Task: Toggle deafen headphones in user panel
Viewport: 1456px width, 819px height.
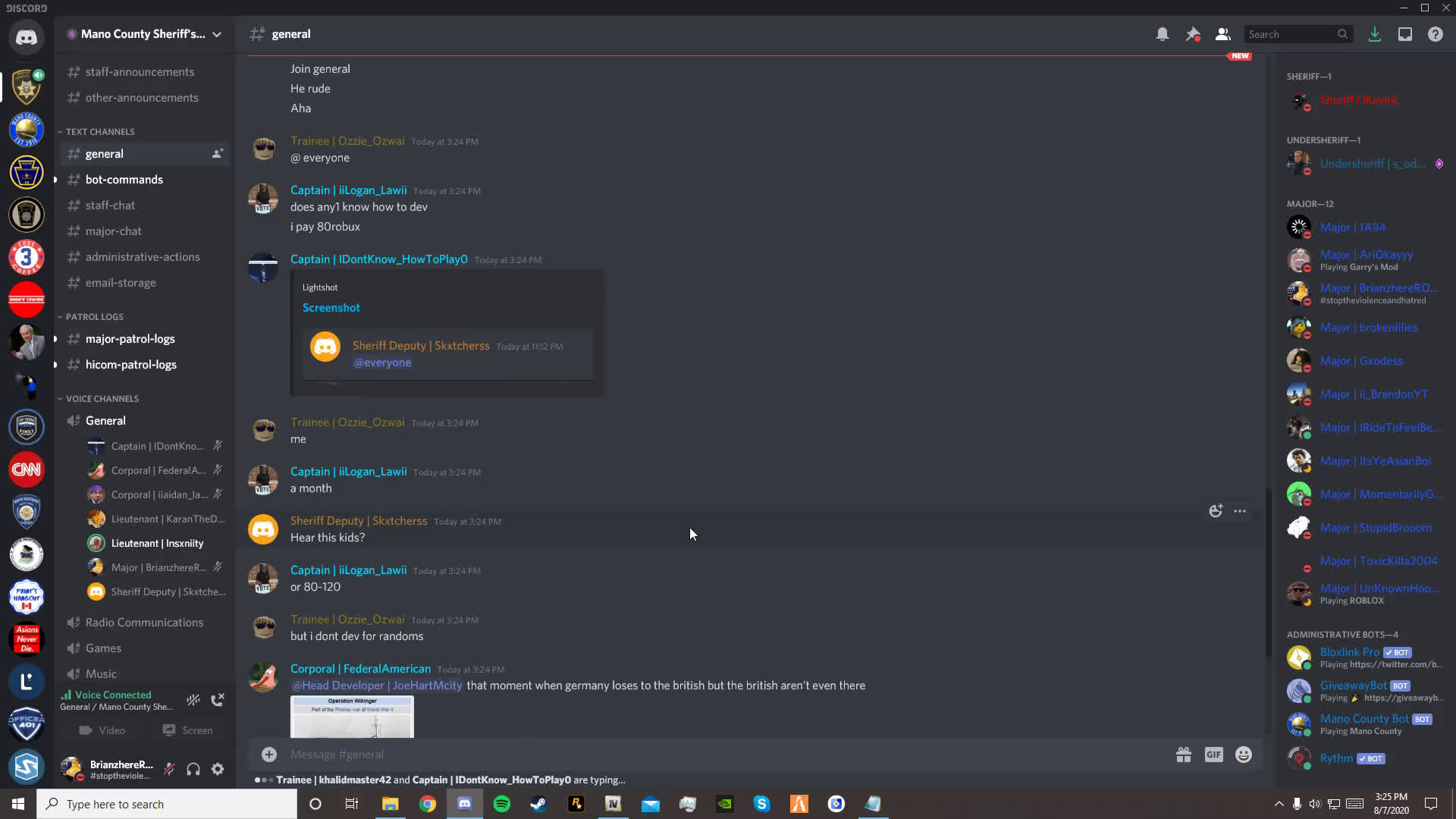Action: click(x=193, y=769)
